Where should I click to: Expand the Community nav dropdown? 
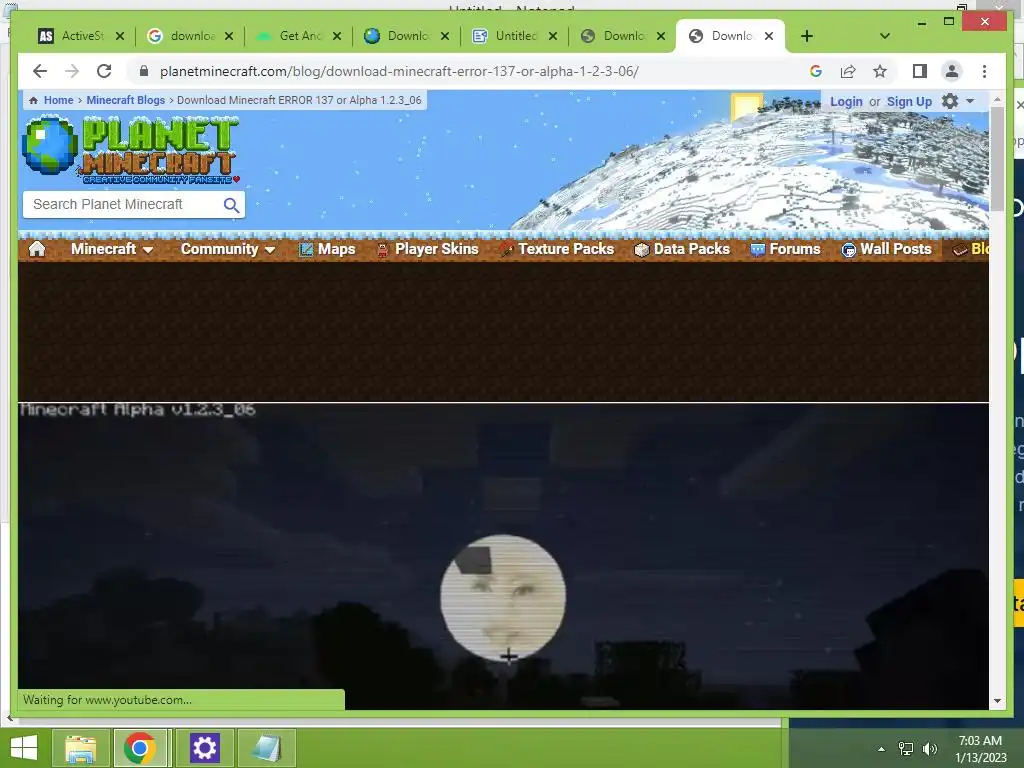pos(227,249)
